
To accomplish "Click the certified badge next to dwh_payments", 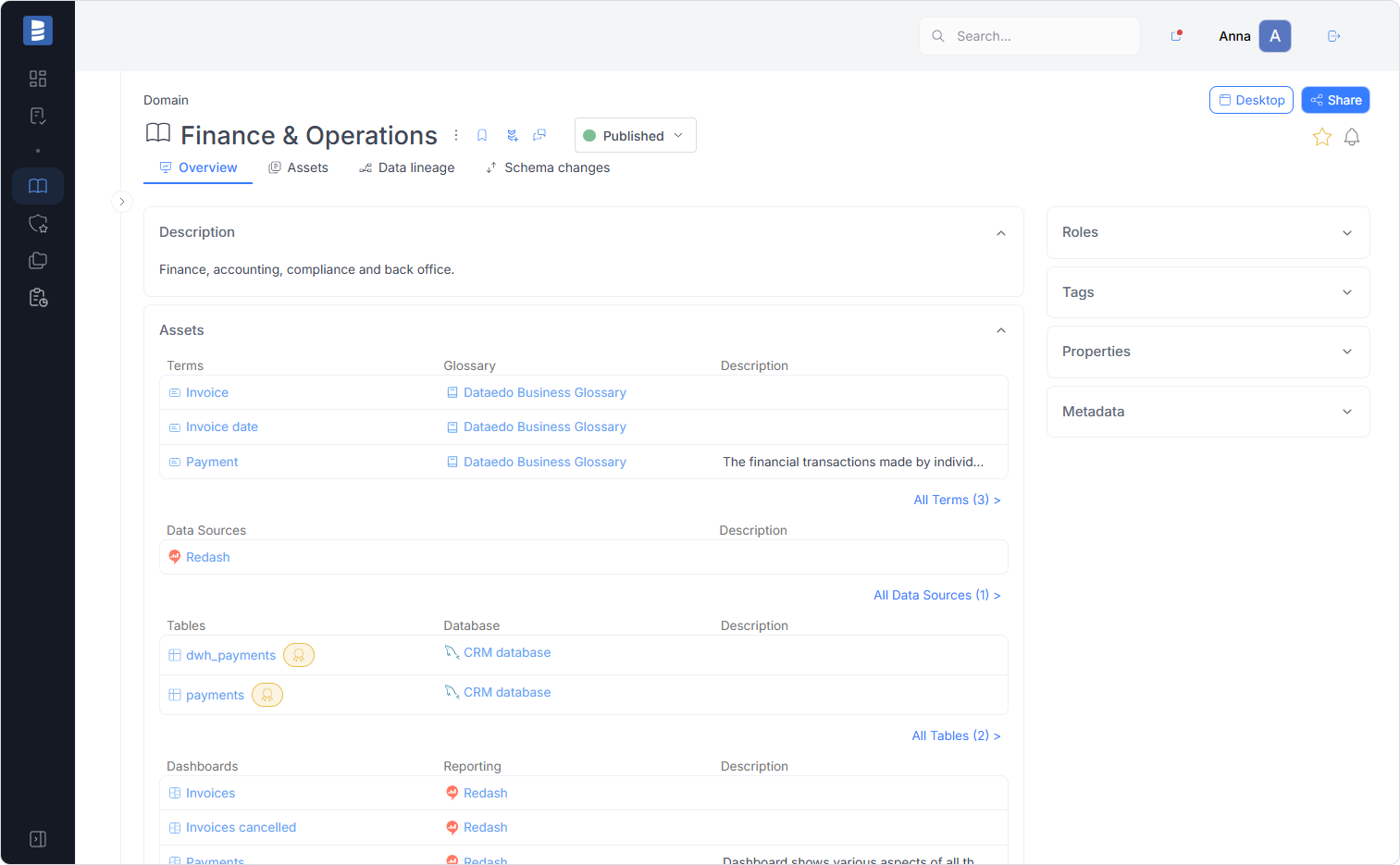I will (x=299, y=655).
